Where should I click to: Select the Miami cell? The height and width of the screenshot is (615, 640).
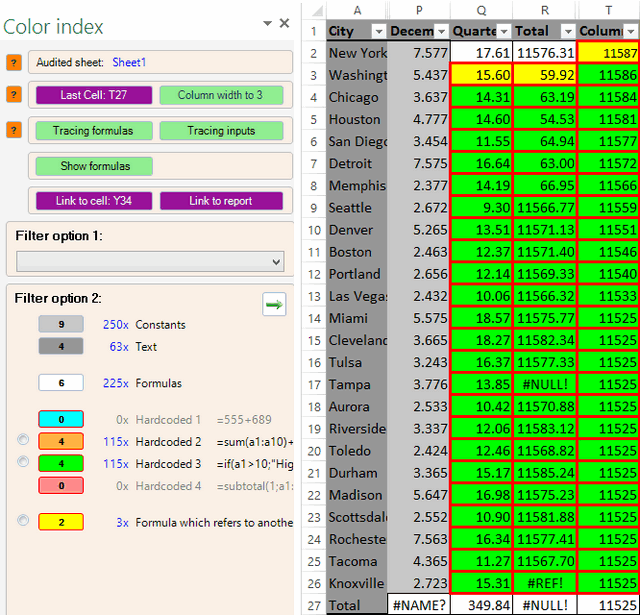click(357, 318)
